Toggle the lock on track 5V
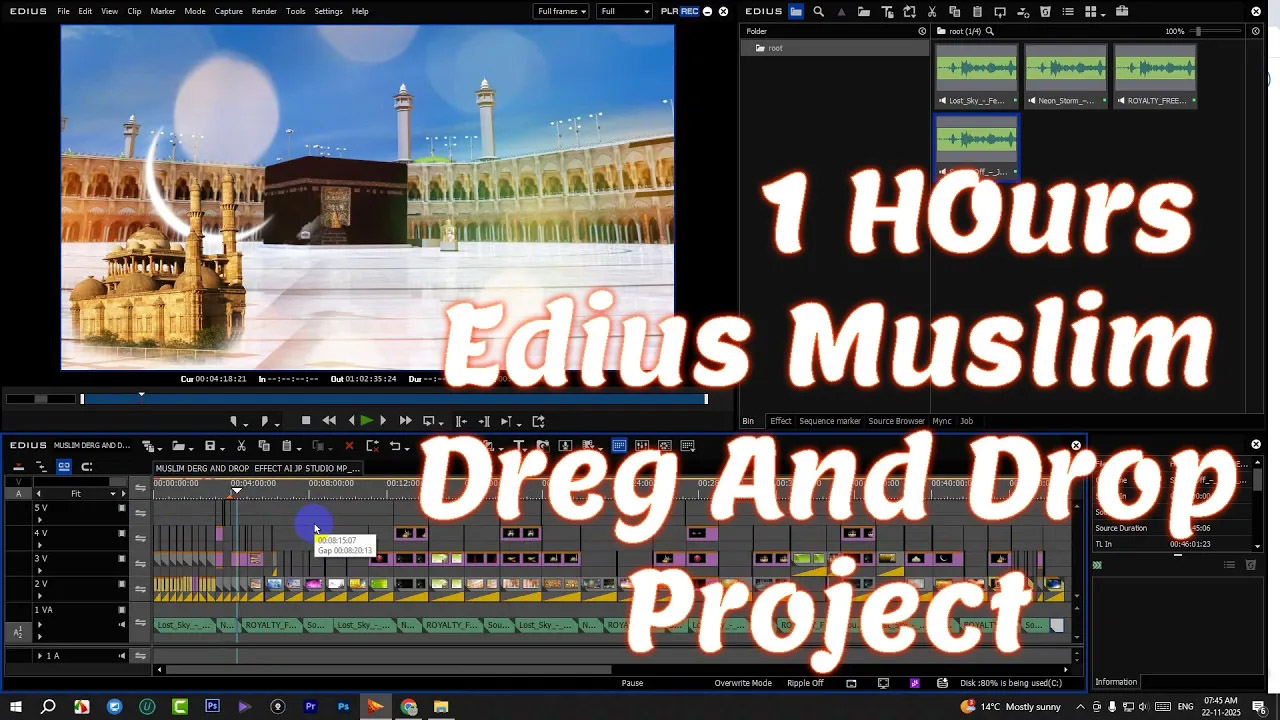 click(x=121, y=508)
